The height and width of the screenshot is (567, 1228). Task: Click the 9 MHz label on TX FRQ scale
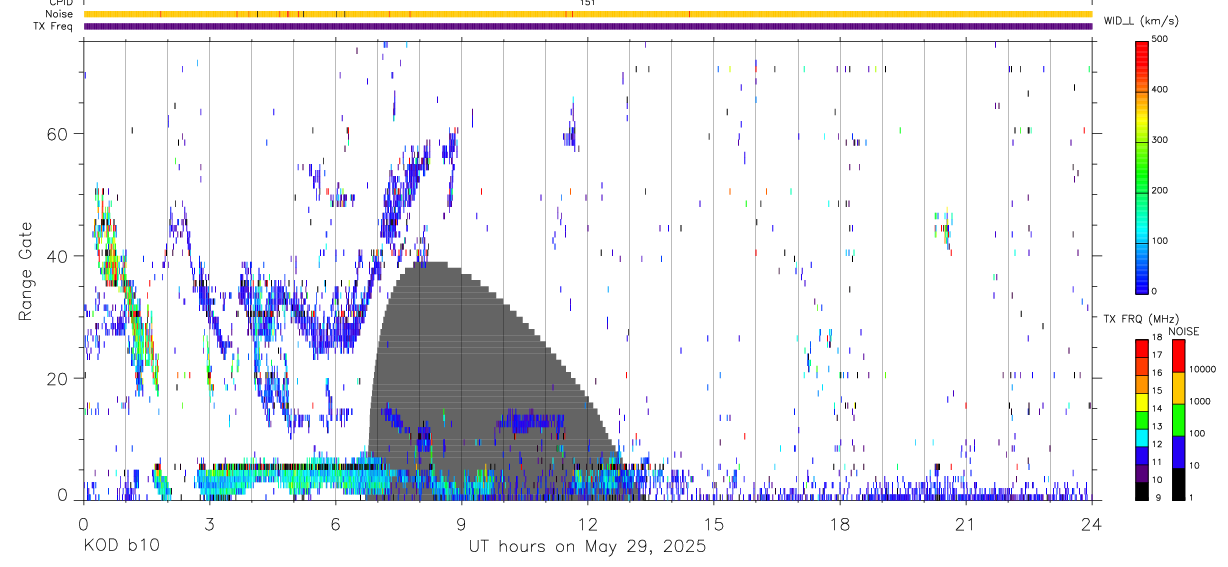tap(1156, 498)
